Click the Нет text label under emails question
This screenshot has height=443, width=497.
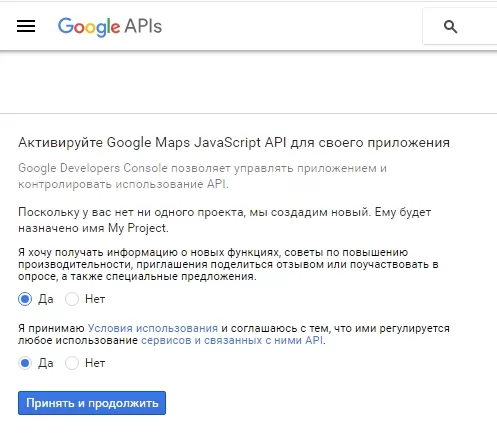coord(95,299)
